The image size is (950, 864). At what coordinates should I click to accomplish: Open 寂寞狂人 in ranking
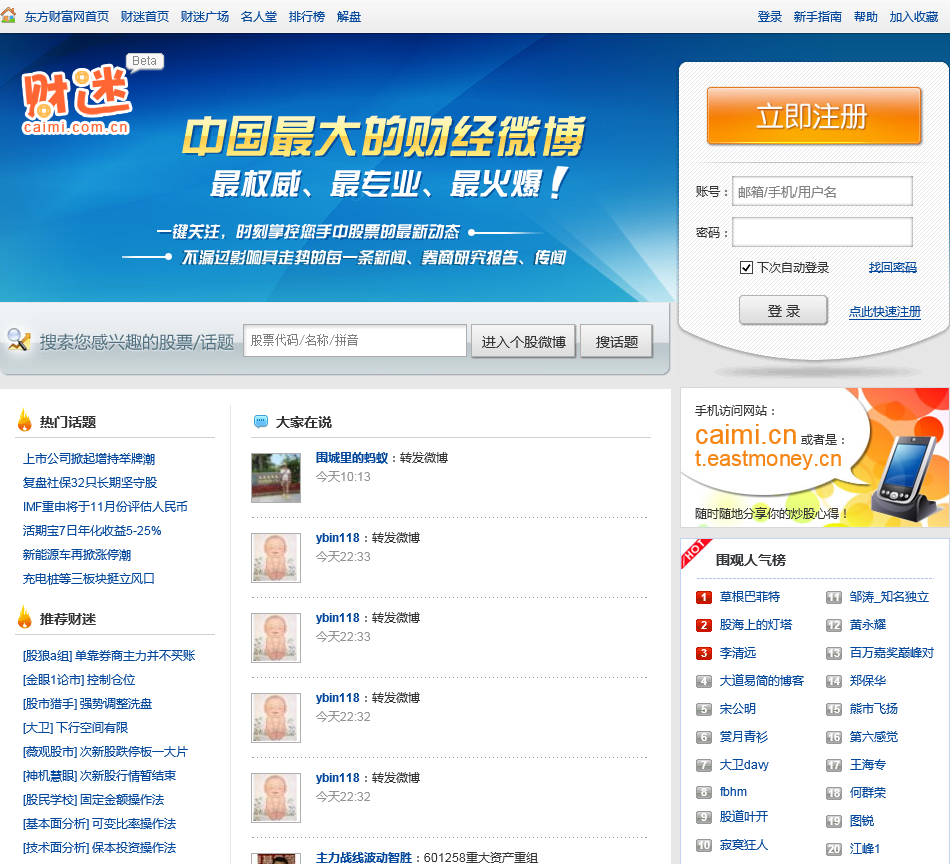(x=743, y=845)
